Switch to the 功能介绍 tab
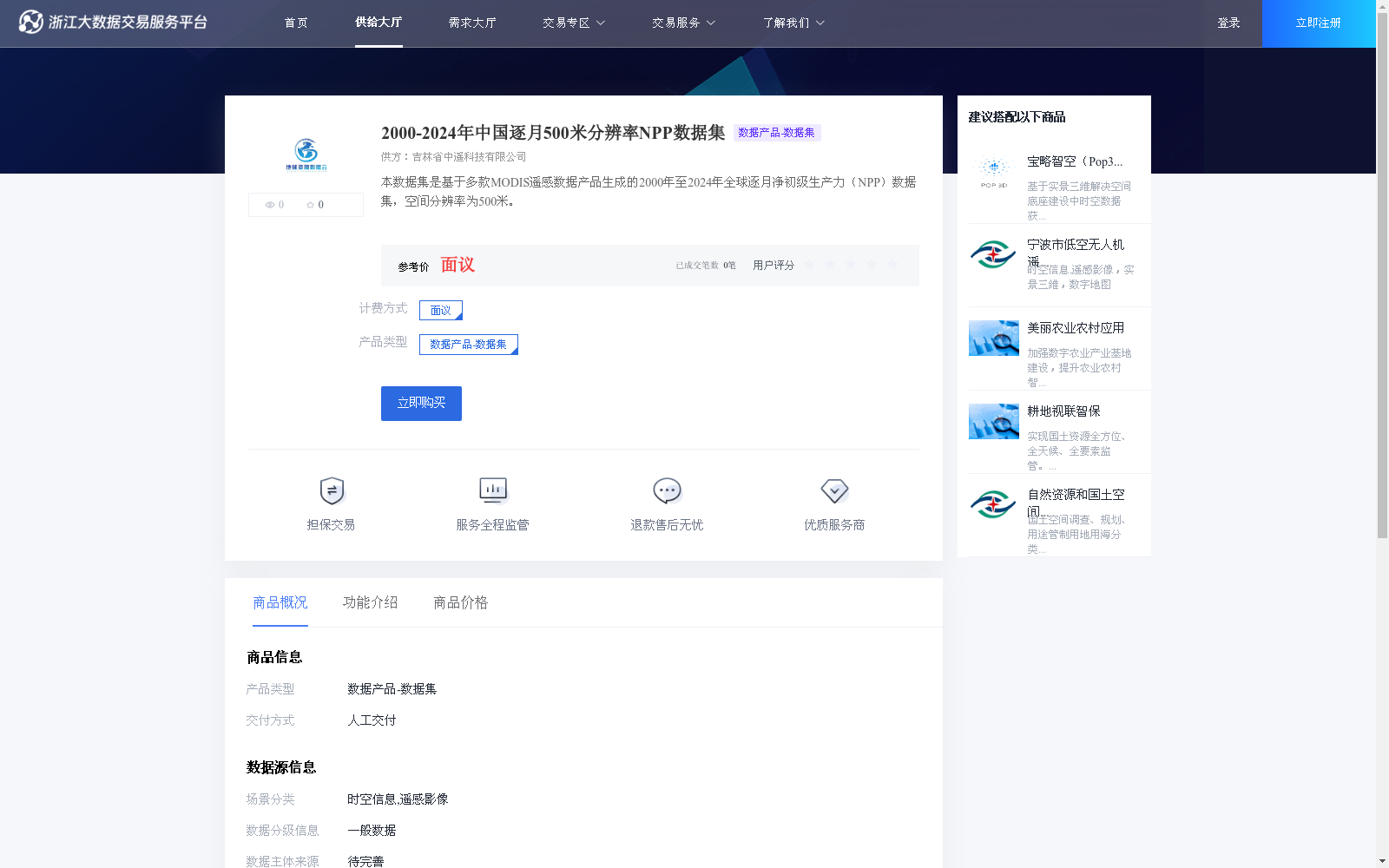 (x=370, y=602)
